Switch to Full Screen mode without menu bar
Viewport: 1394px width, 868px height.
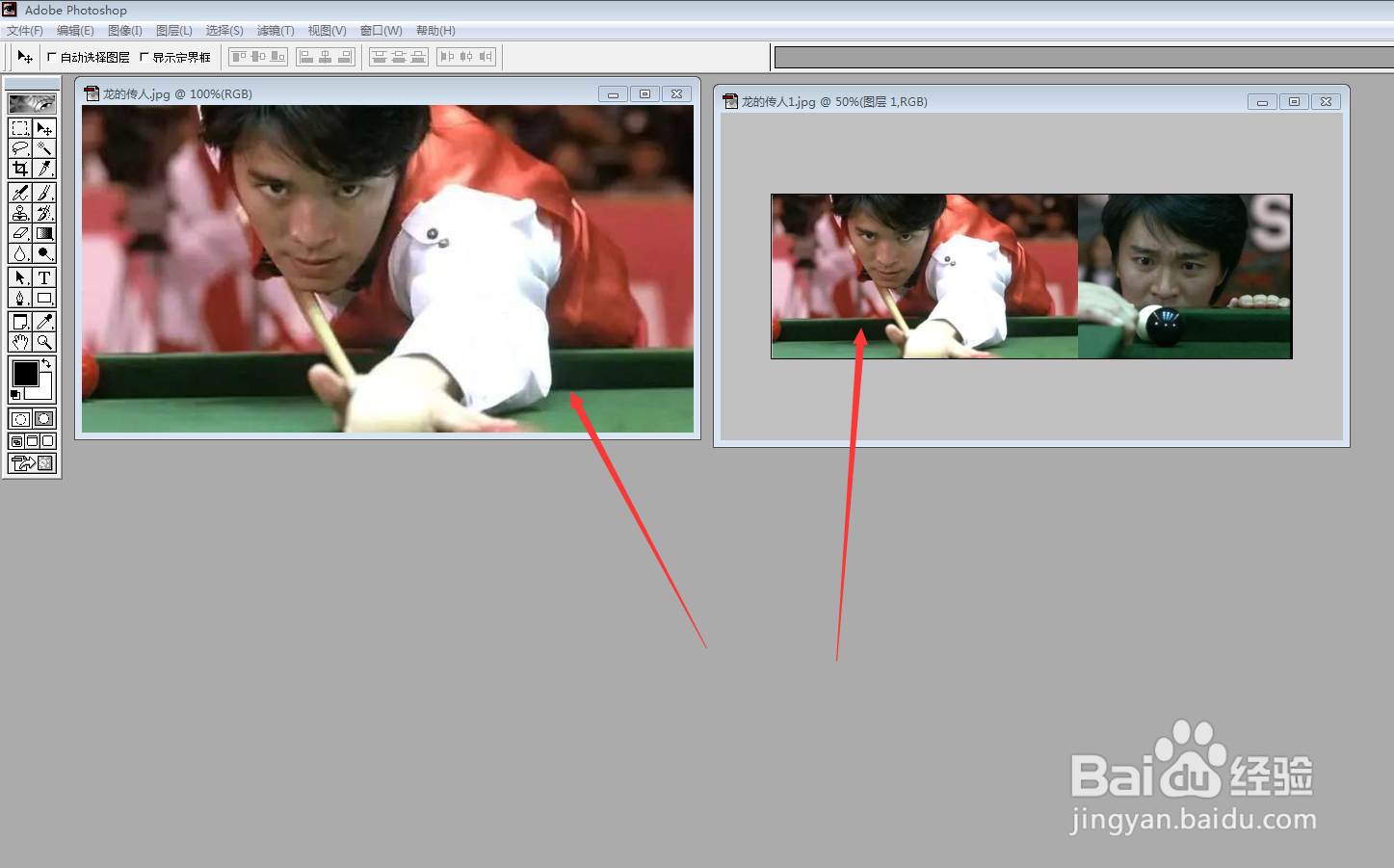click(x=47, y=441)
